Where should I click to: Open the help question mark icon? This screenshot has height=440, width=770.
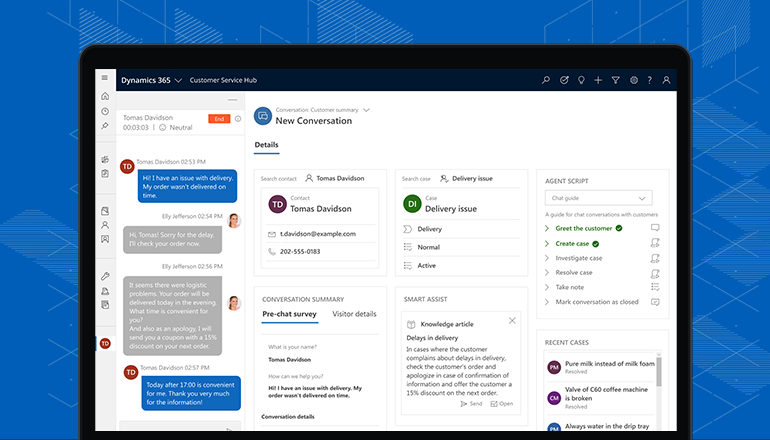[x=649, y=79]
